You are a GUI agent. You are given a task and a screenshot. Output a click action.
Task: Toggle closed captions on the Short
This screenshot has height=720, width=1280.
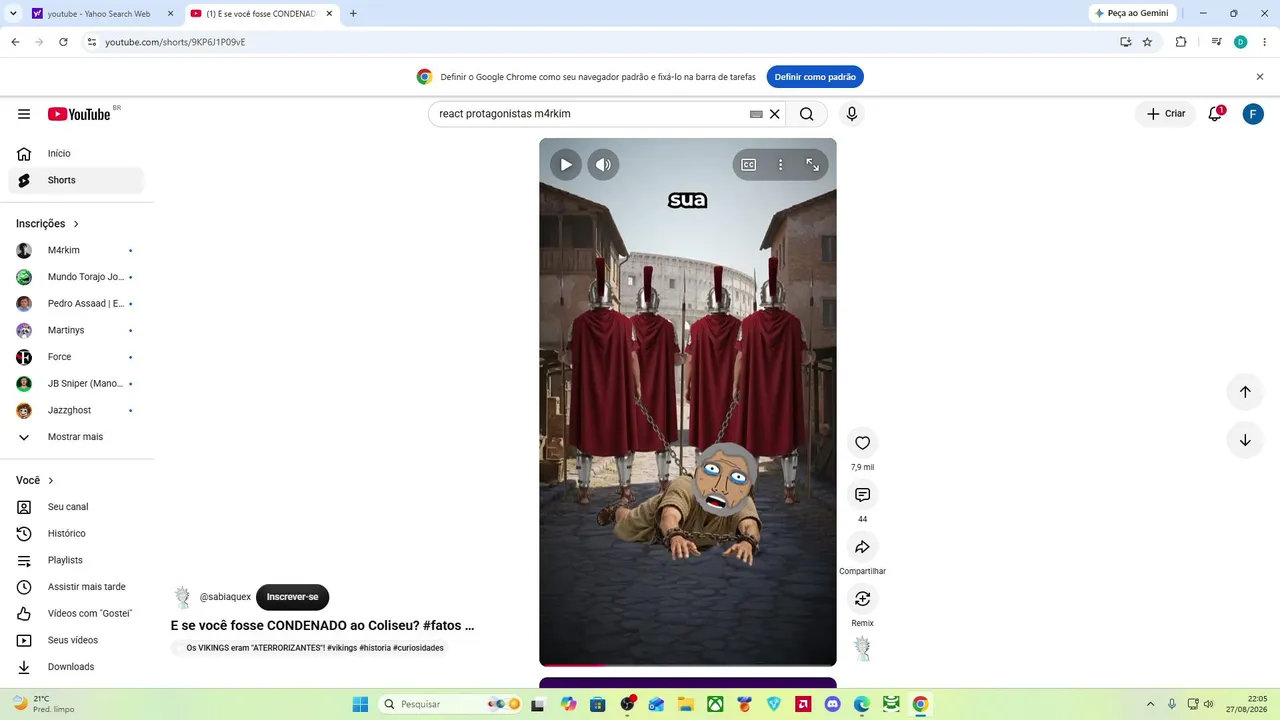pyautogui.click(x=748, y=165)
